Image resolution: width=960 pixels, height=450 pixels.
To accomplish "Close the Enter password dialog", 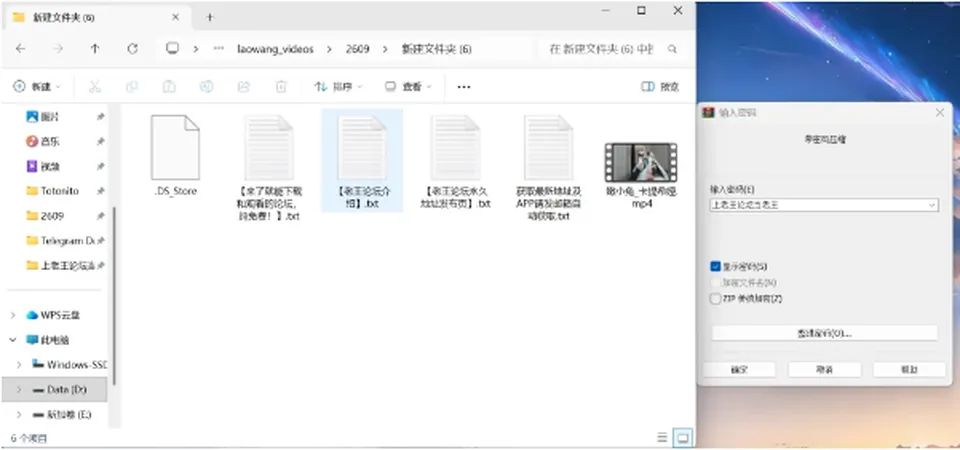I will pos(940,113).
